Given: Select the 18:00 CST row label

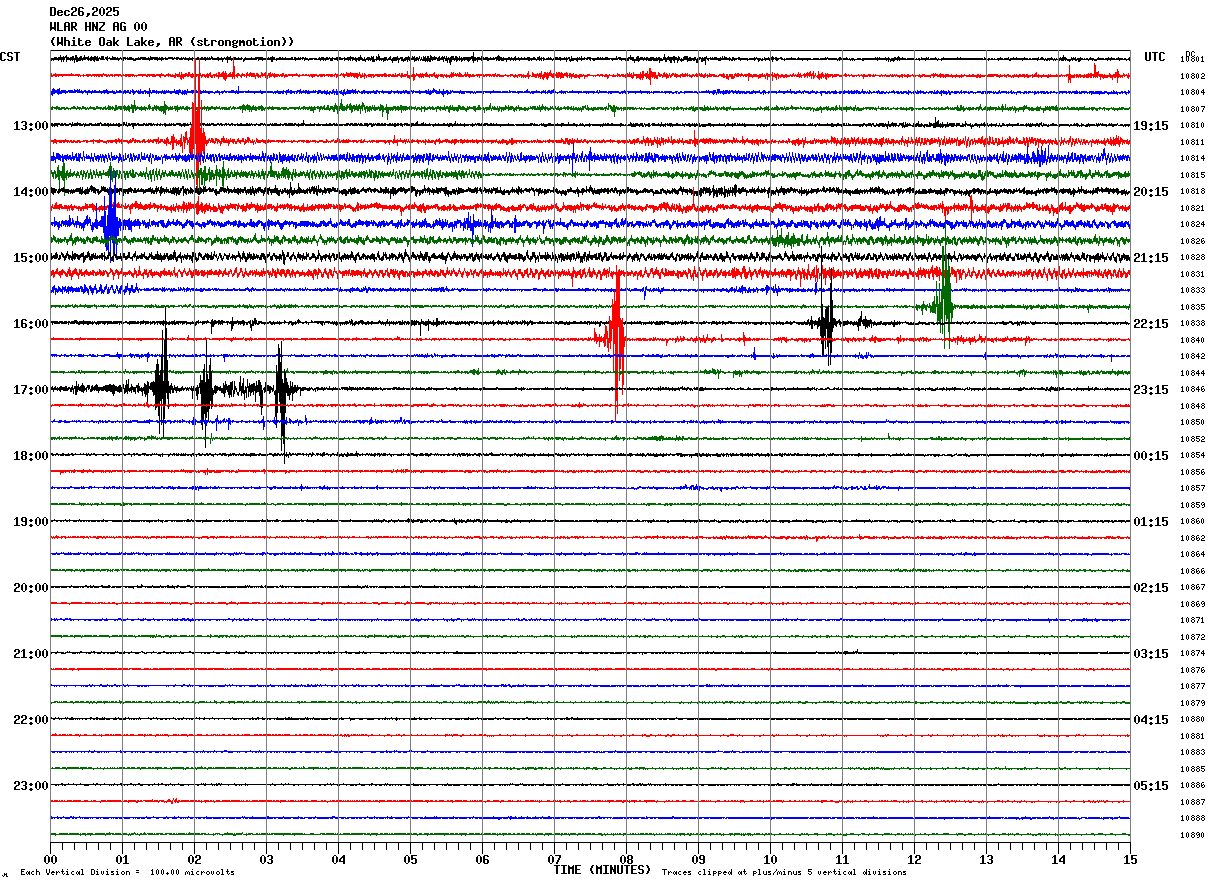Looking at the screenshot, I should pyautogui.click(x=30, y=456).
